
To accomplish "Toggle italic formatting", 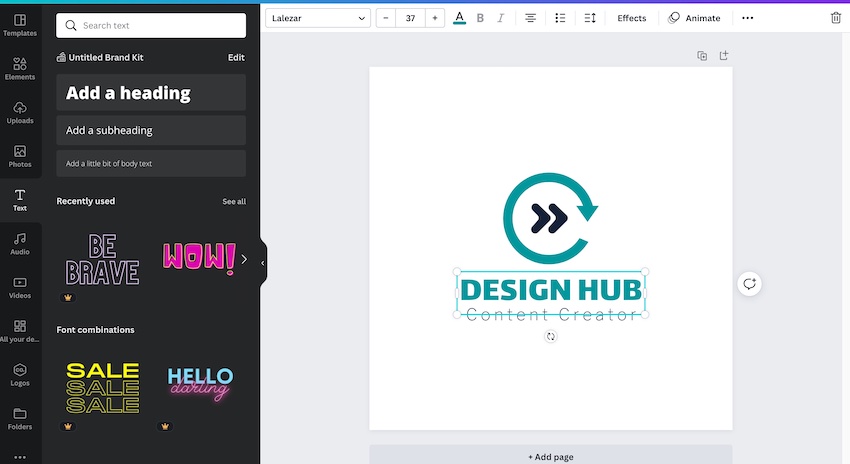I will [x=500, y=18].
